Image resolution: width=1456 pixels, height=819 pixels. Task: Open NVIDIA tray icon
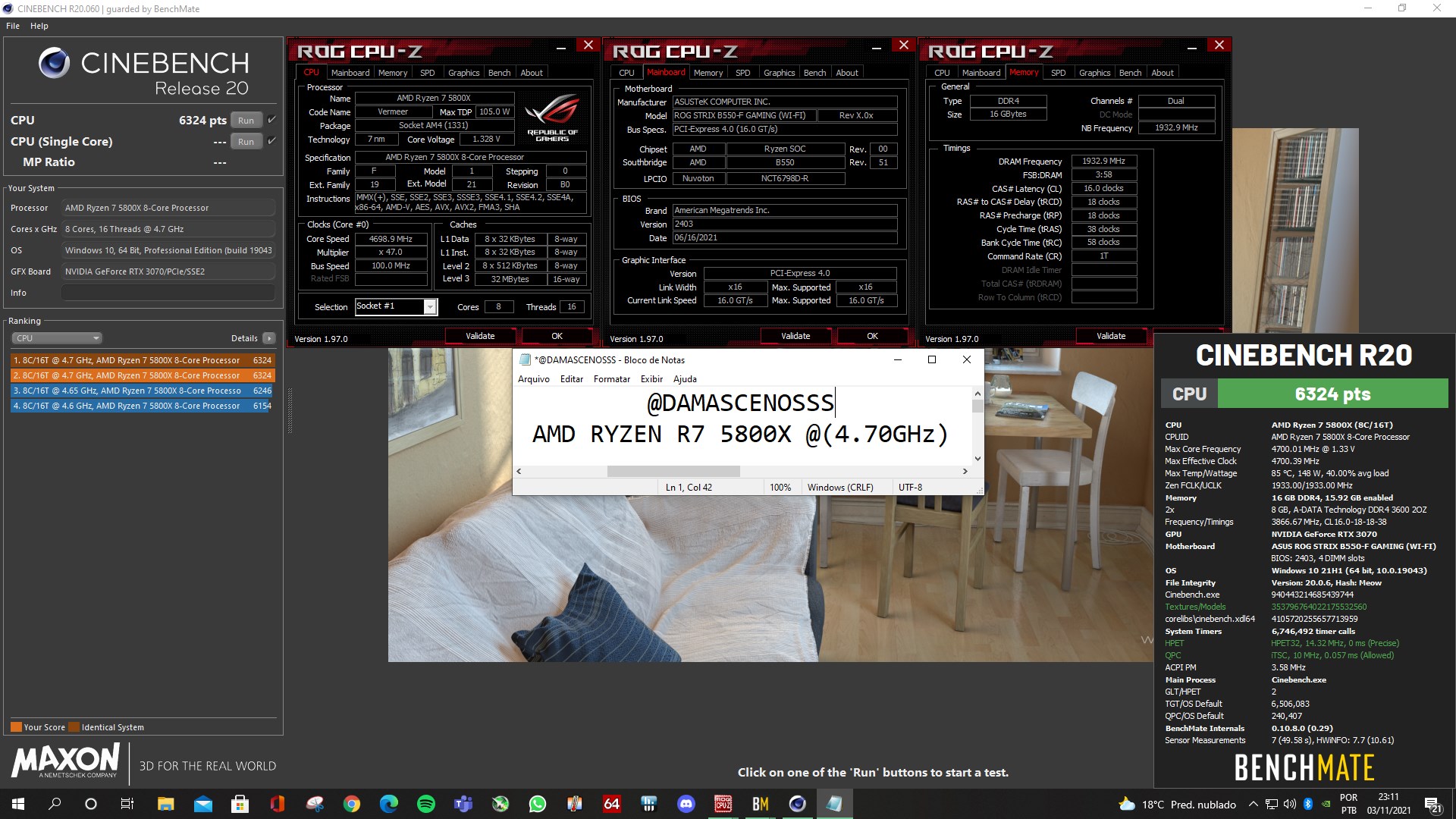coord(1326,804)
